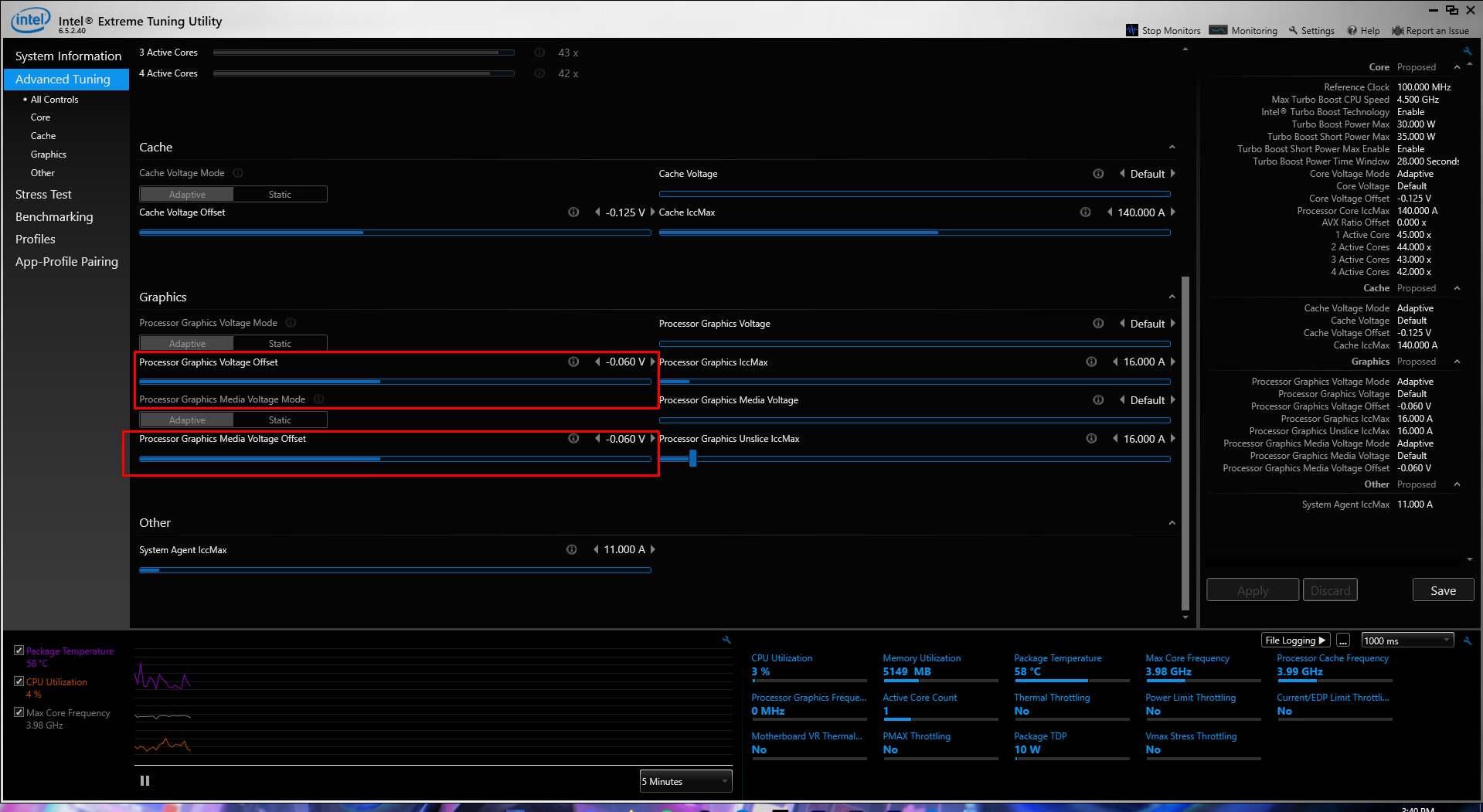
Task: Show info for Cache Voltage
Action: click(x=1098, y=174)
